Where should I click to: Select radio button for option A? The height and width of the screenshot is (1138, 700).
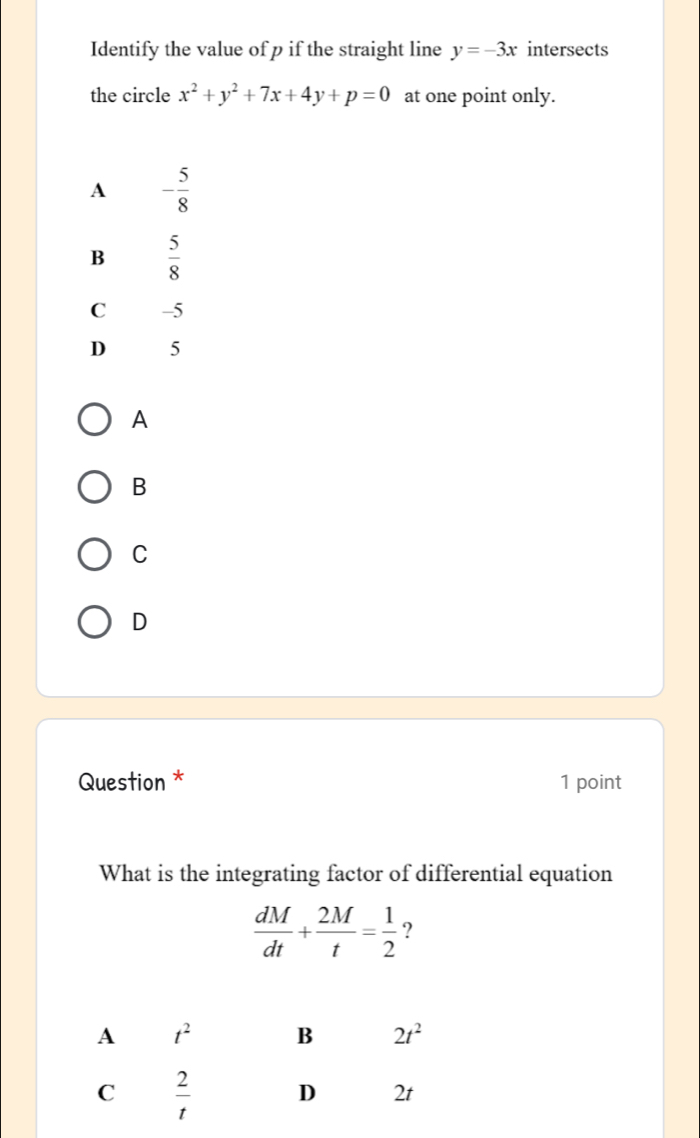tap(95, 423)
